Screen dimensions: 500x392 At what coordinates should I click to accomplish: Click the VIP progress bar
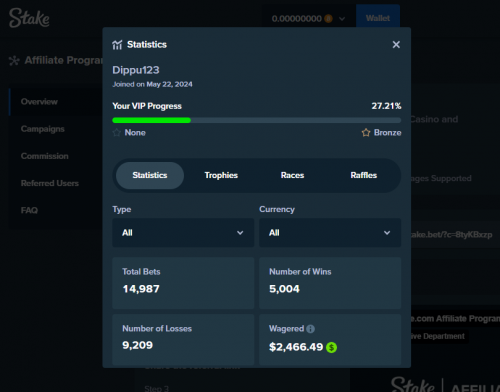pos(257,120)
